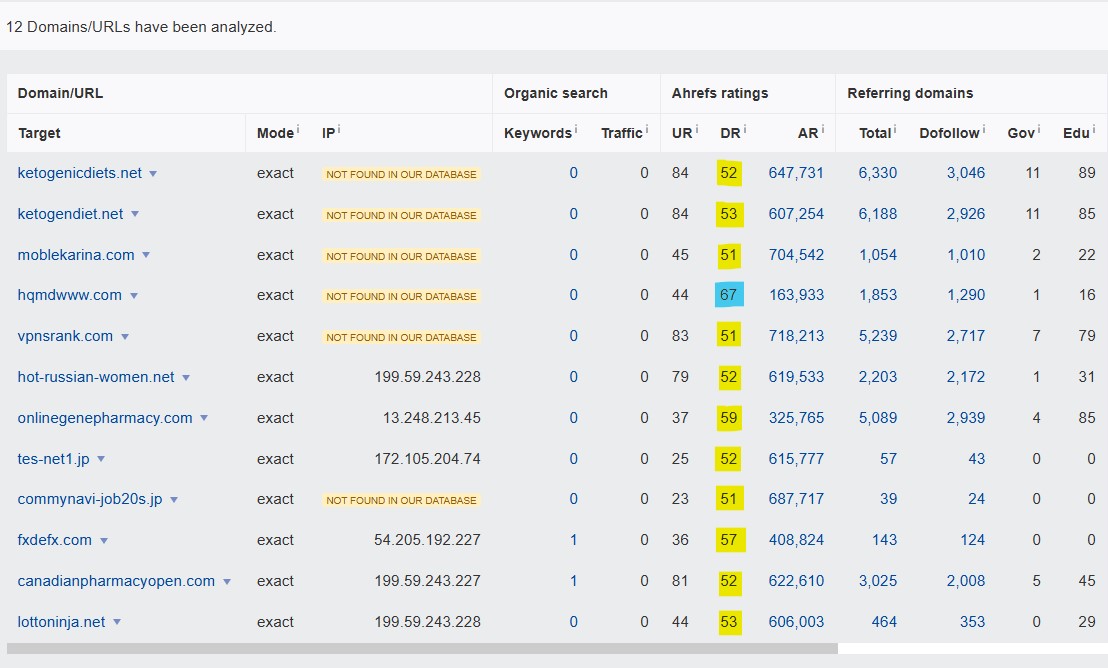Sort by the Mode column header
Viewport: 1108px width, 668px height.
click(276, 134)
